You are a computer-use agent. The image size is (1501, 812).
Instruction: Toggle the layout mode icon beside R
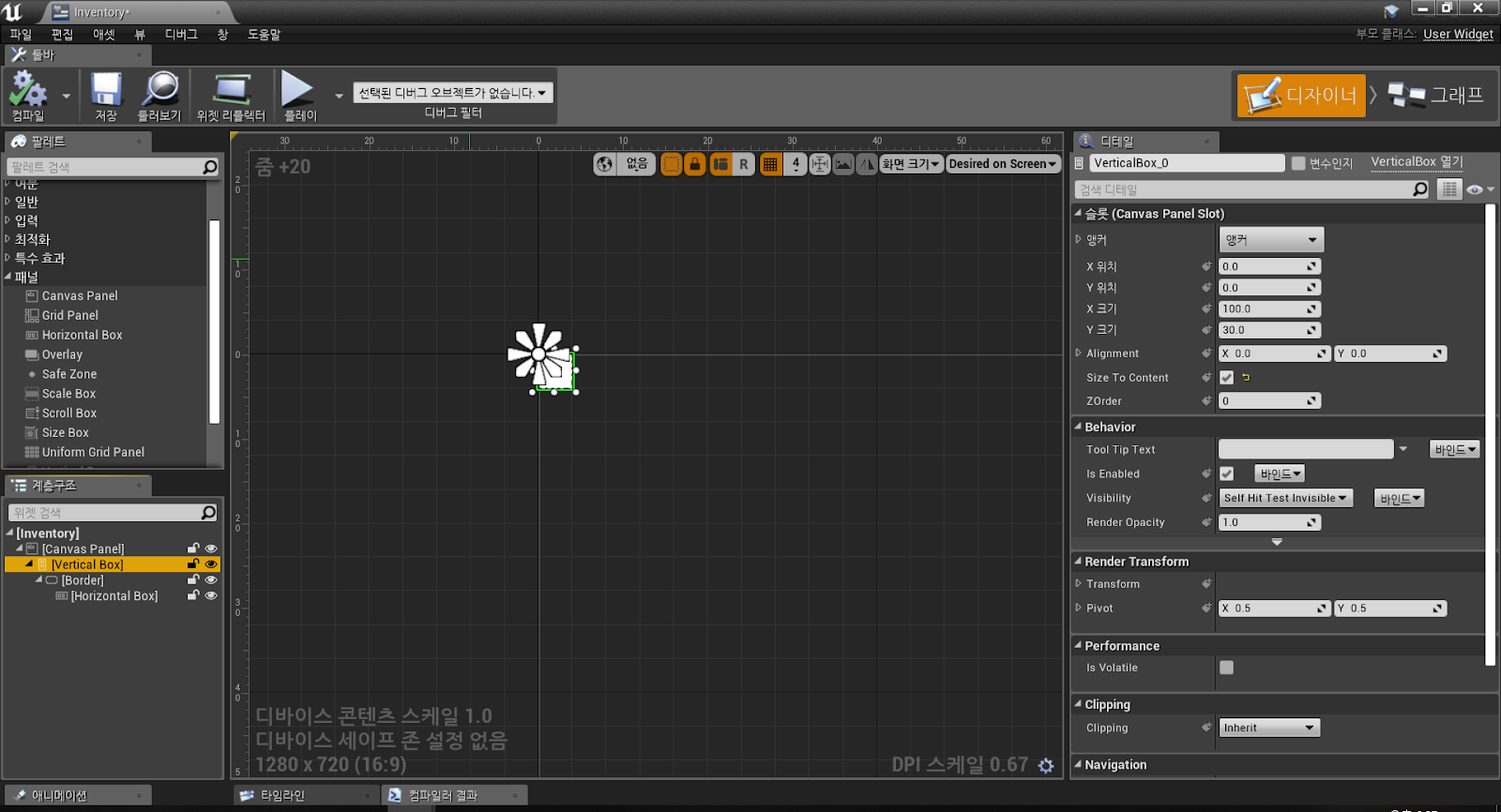720,164
